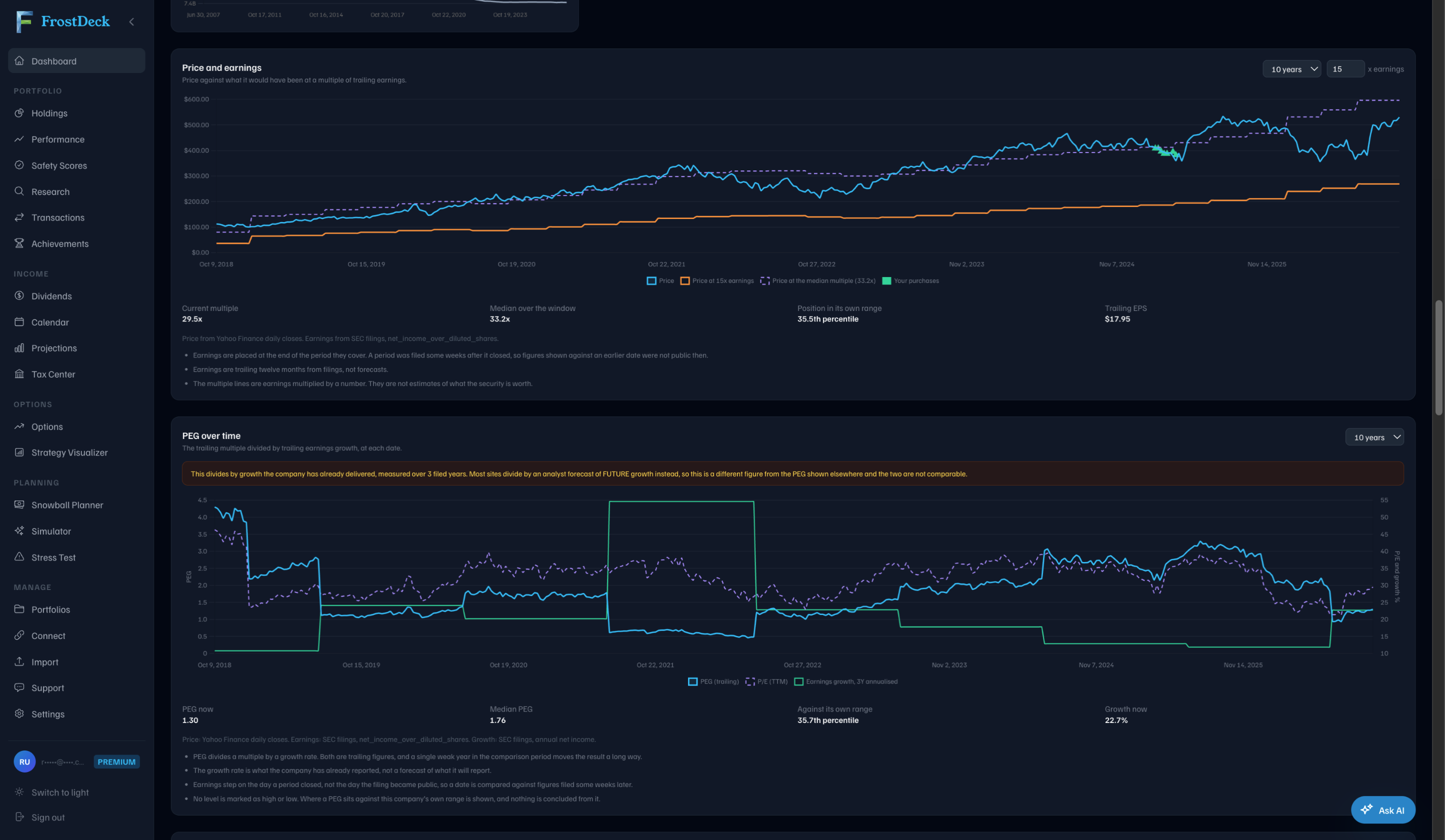Viewport: 1445px width, 840px height.
Task: Click the Achievements trophy icon
Action: 19,243
